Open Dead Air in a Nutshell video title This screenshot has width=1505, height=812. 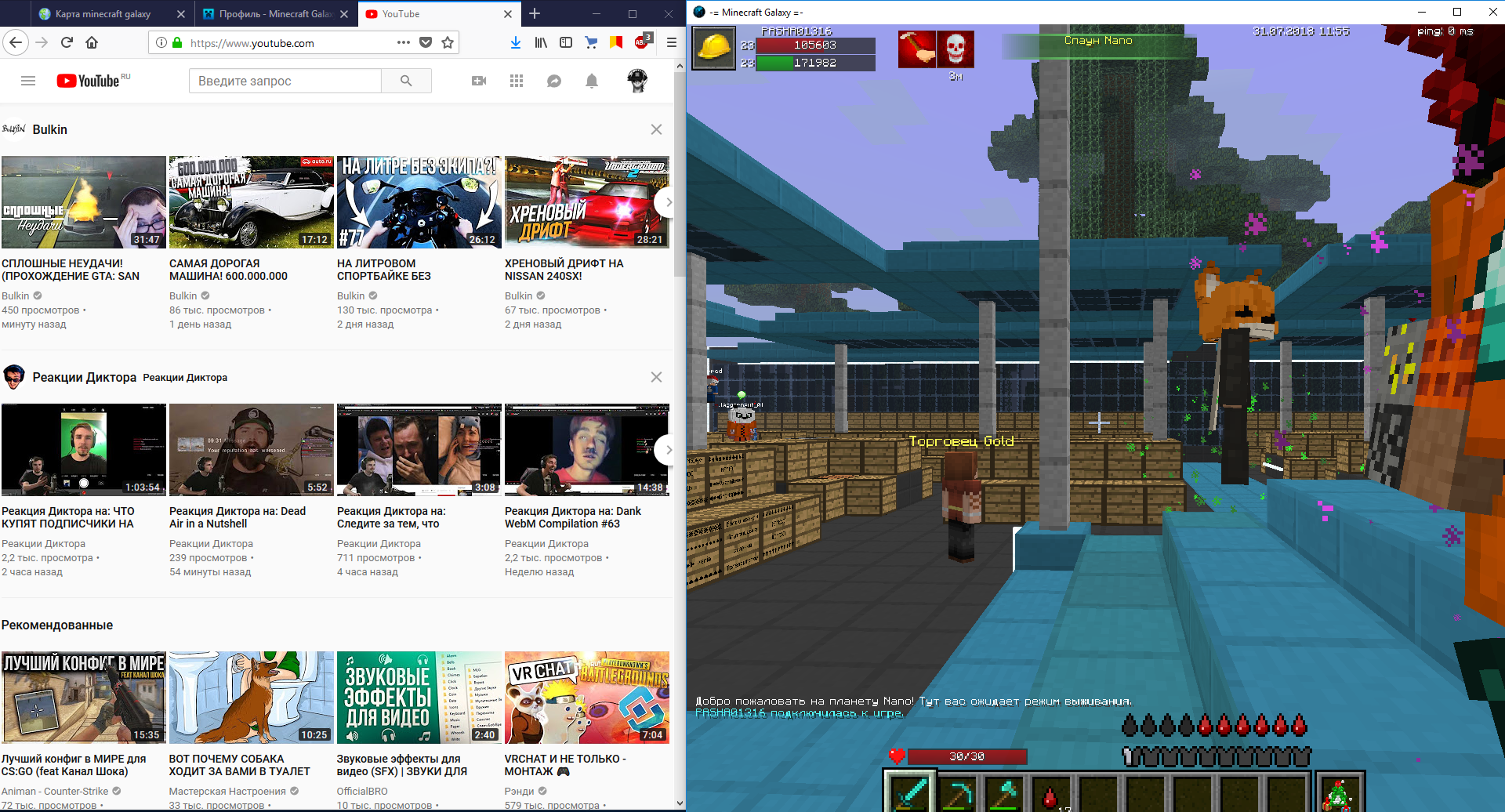(x=238, y=517)
